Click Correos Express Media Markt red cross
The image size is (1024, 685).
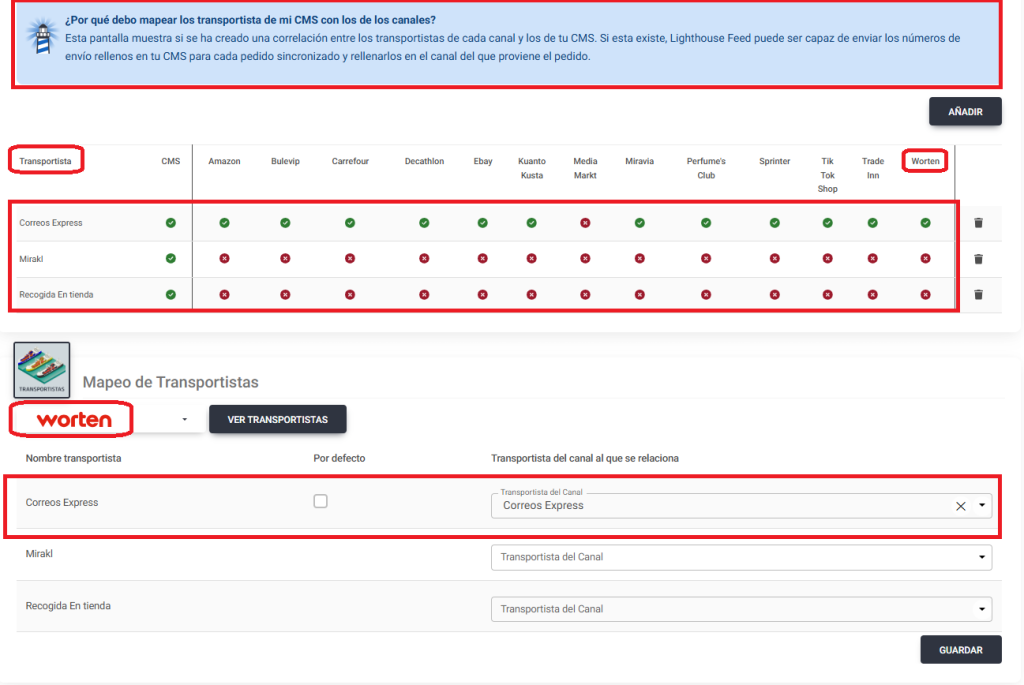(585, 223)
